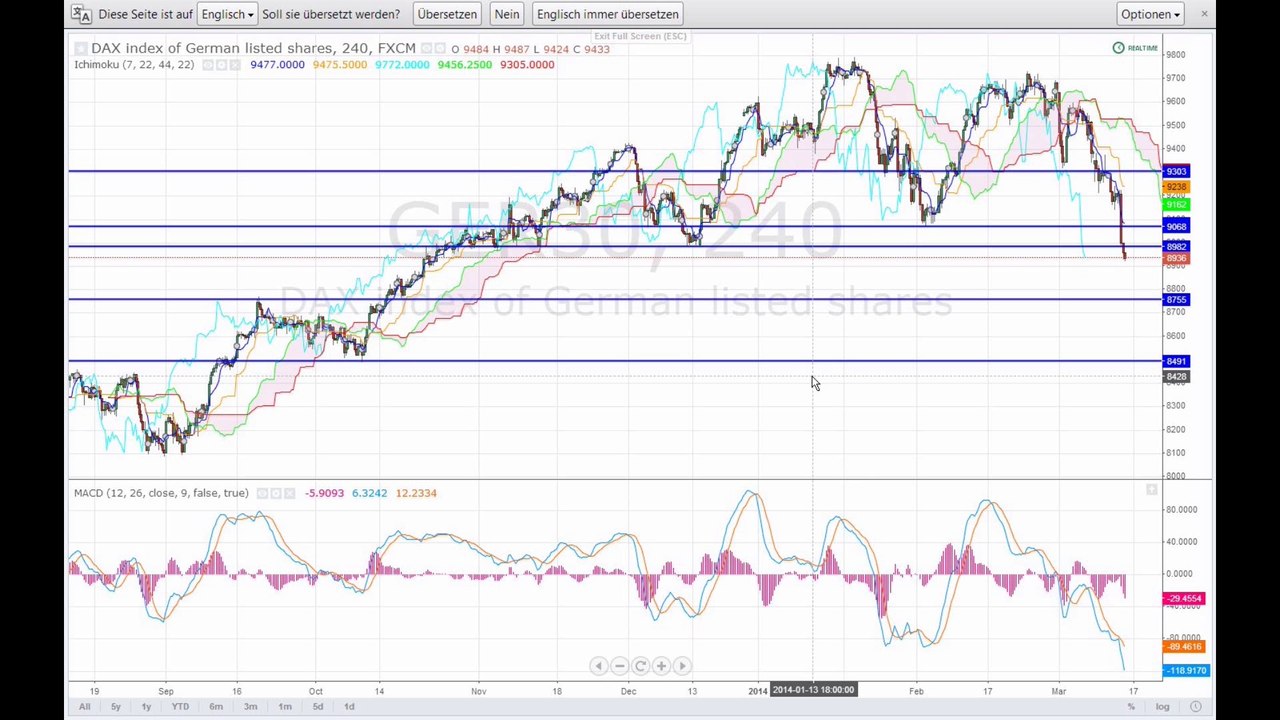Open MACD indicator settings
This screenshot has width=1280, height=720.
276,493
